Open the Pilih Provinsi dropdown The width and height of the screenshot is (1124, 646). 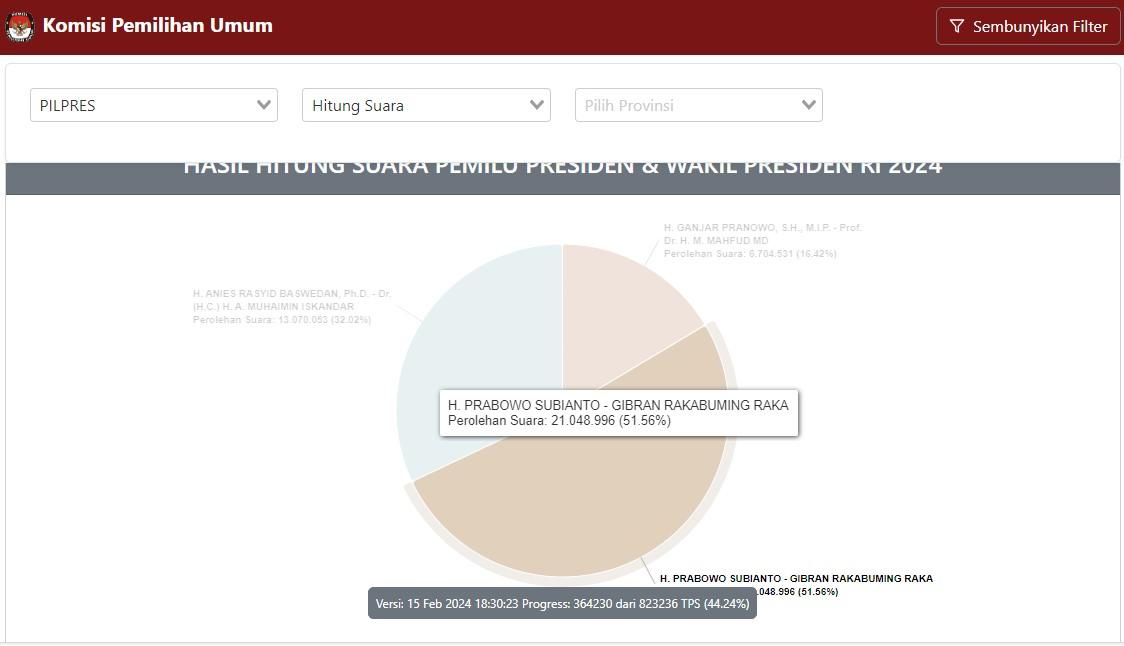pos(689,105)
